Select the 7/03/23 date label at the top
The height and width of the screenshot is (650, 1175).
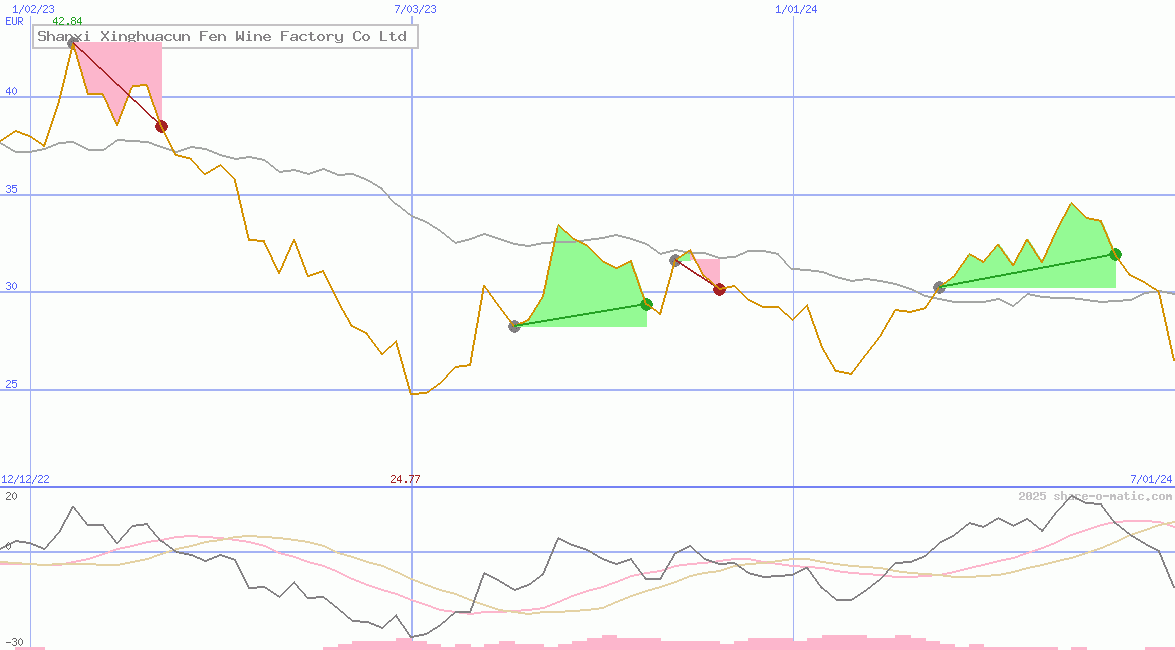[x=416, y=9]
